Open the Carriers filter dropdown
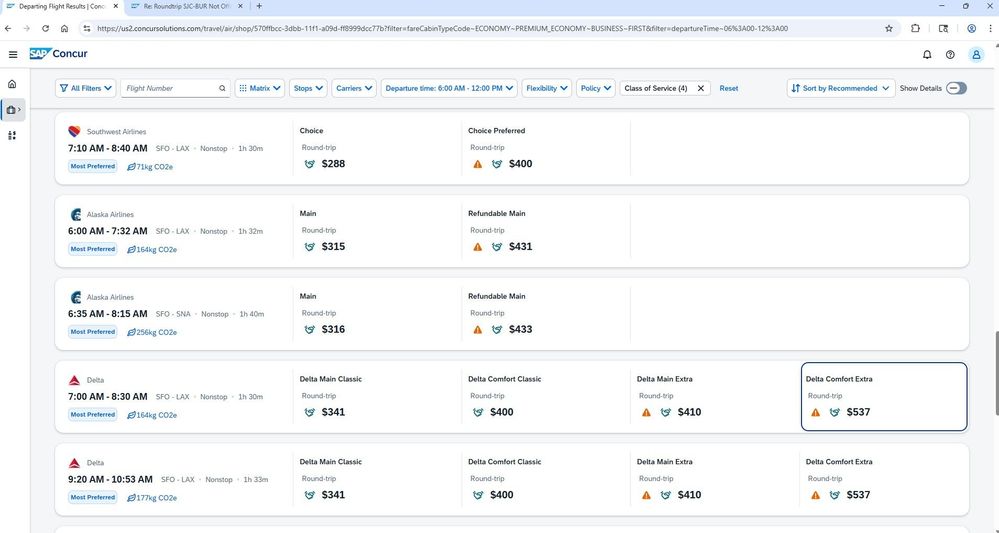The height and width of the screenshot is (533, 999). coord(354,89)
